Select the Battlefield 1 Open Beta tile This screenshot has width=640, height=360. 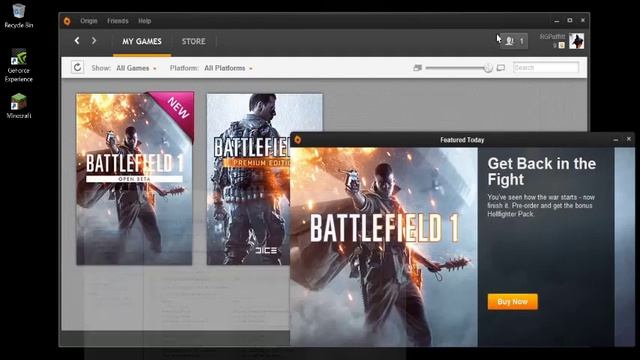pyautogui.click(x=135, y=178)
